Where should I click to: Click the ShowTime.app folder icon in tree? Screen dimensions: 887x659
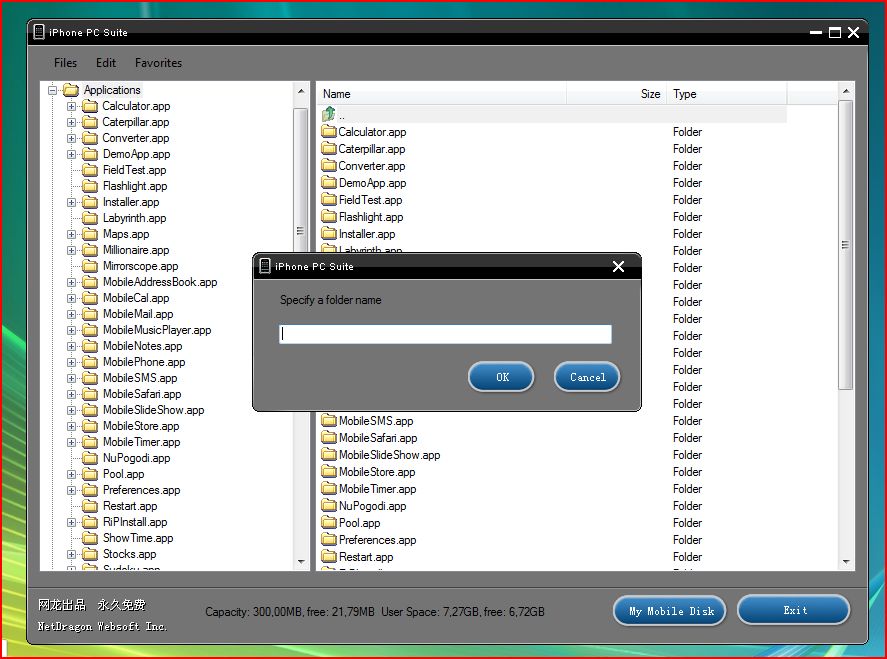coord(90,539)
